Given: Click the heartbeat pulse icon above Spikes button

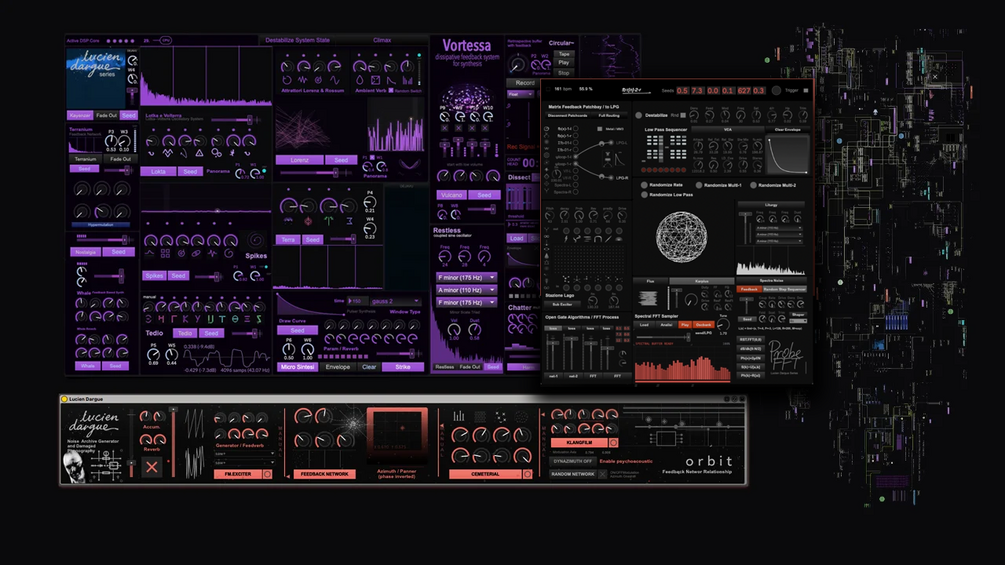Looking at the screenshot, I should [x=213, y=253].
